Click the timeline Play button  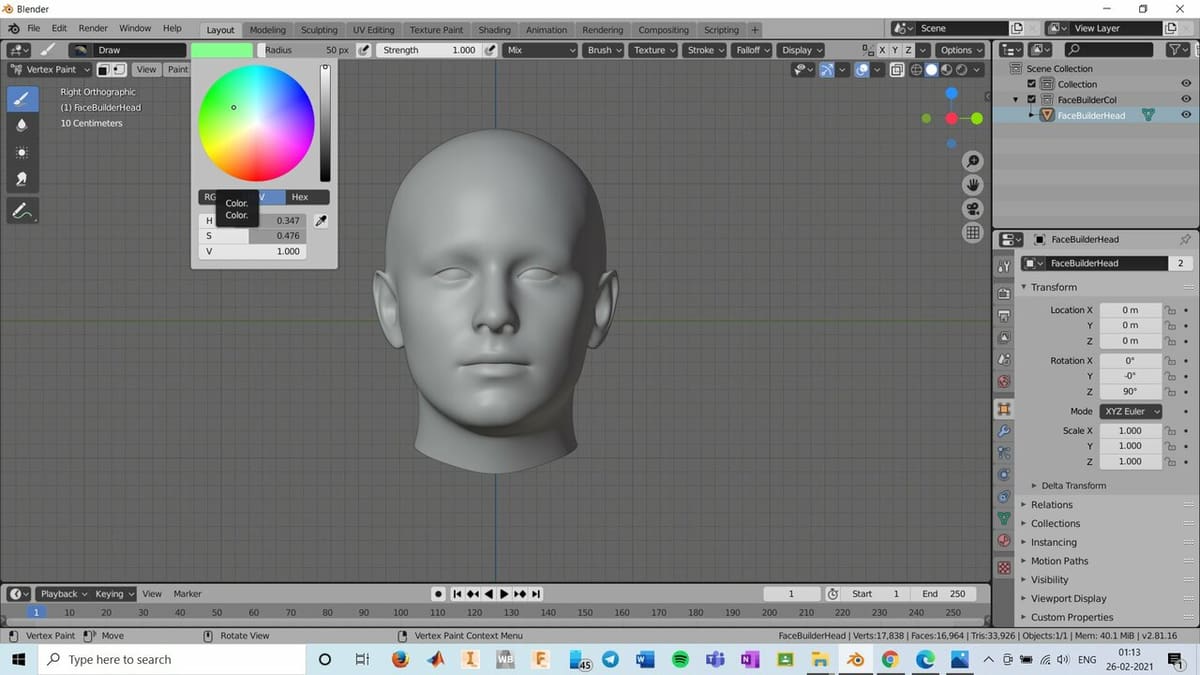pos(504,594)
